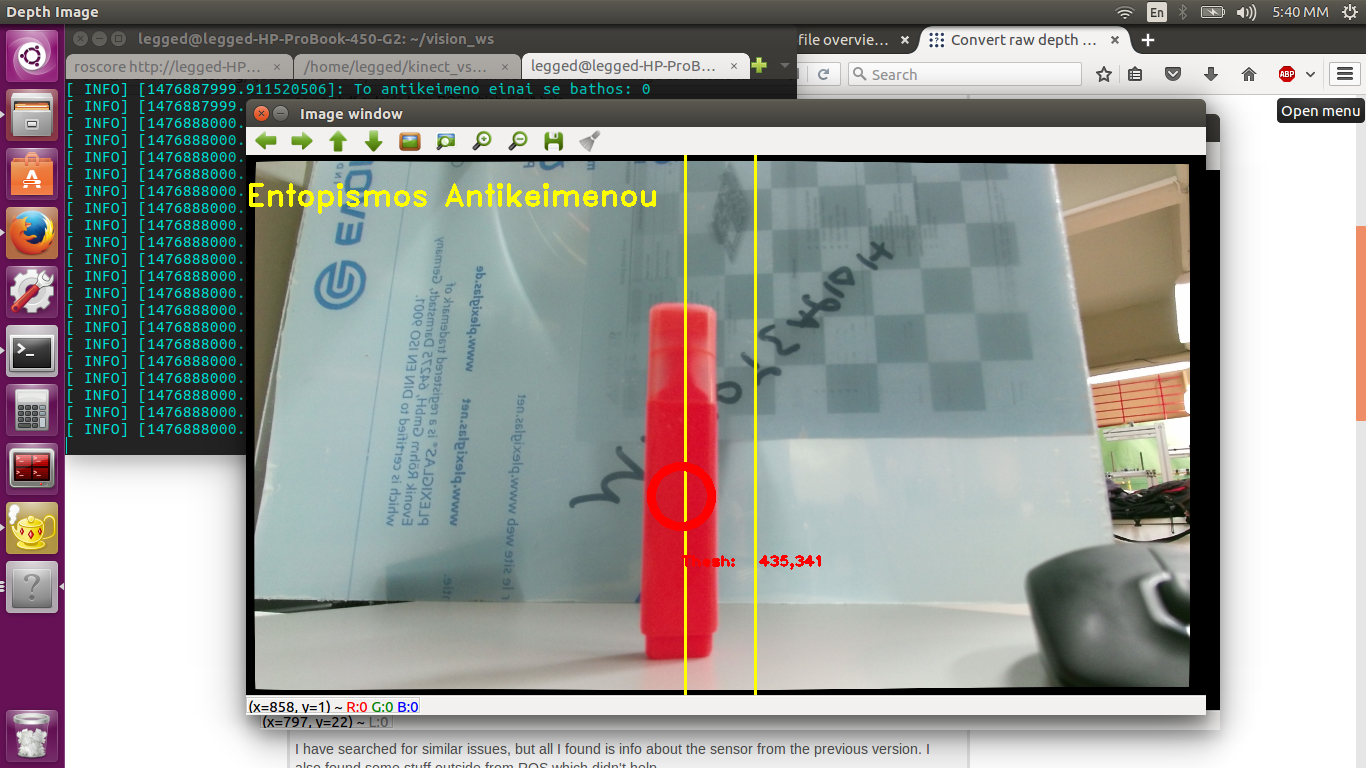The height and width of the screenshot is (768, 1366).
Task: Open the teapot application in launcher
Action: pos(32,527)
